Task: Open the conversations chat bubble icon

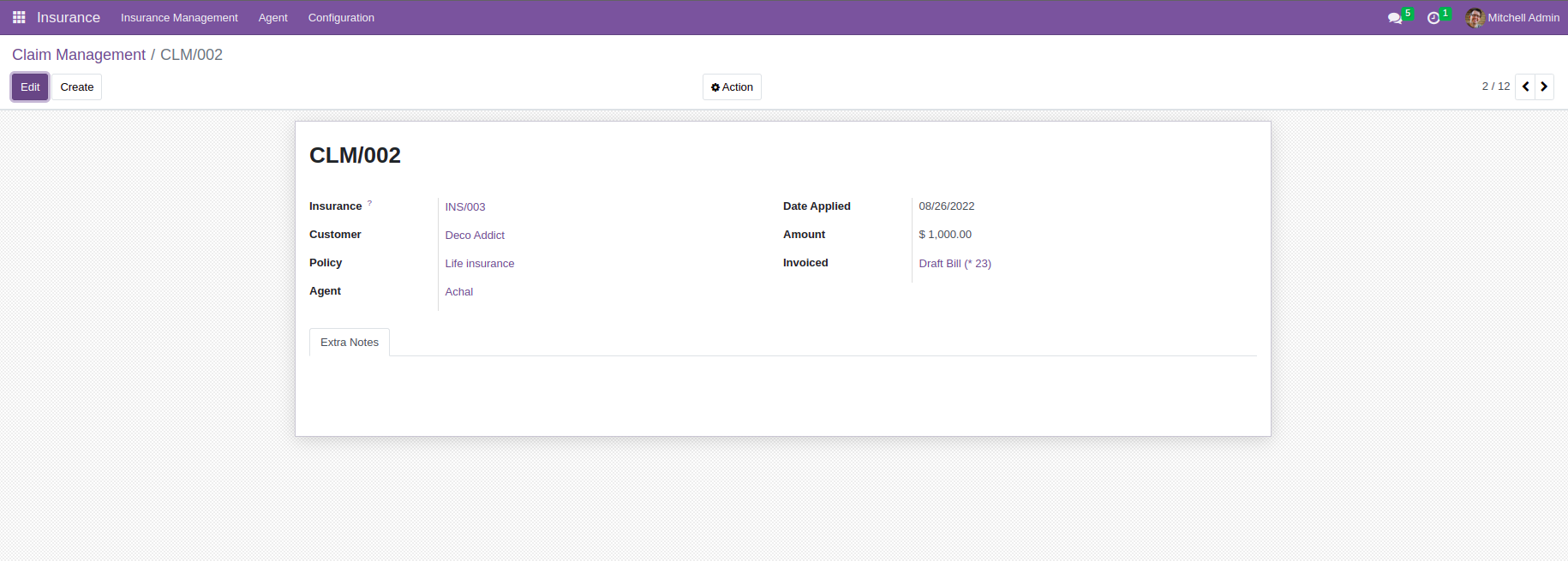Action: coord(1395,18)
